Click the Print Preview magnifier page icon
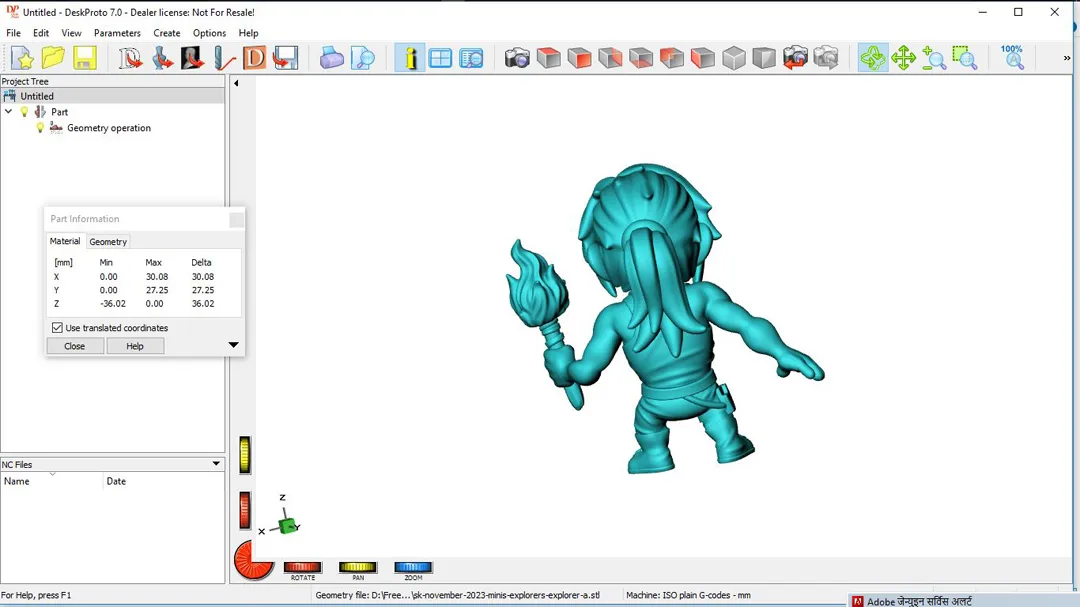1080x607 pixels. click(362, 58)
